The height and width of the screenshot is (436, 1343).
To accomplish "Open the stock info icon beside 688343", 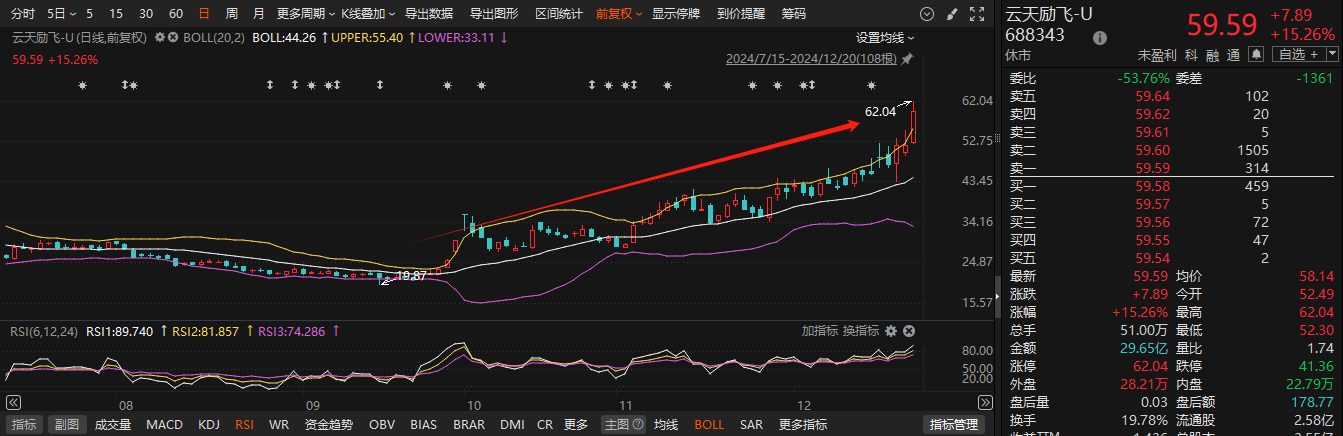I will tap(1100, 37).
